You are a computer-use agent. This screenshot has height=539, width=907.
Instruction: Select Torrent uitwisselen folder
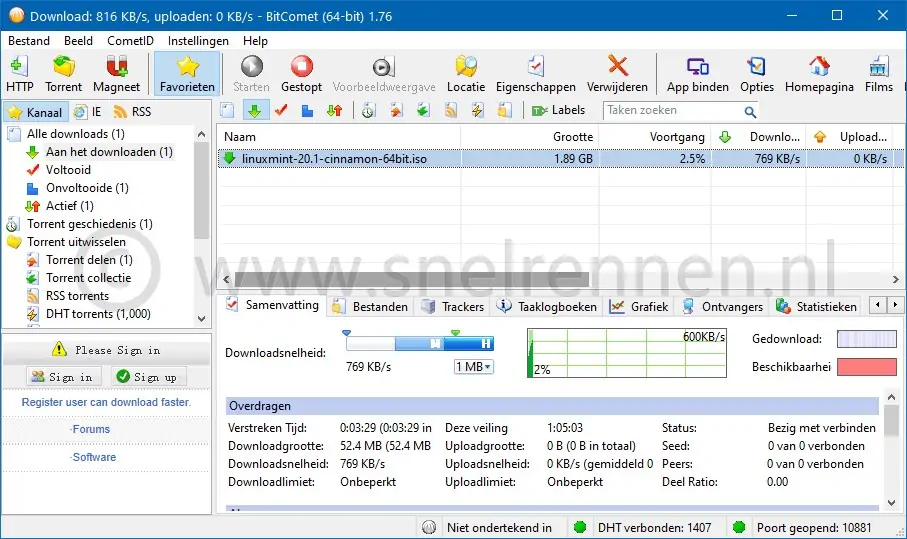[x=76, y=241]
